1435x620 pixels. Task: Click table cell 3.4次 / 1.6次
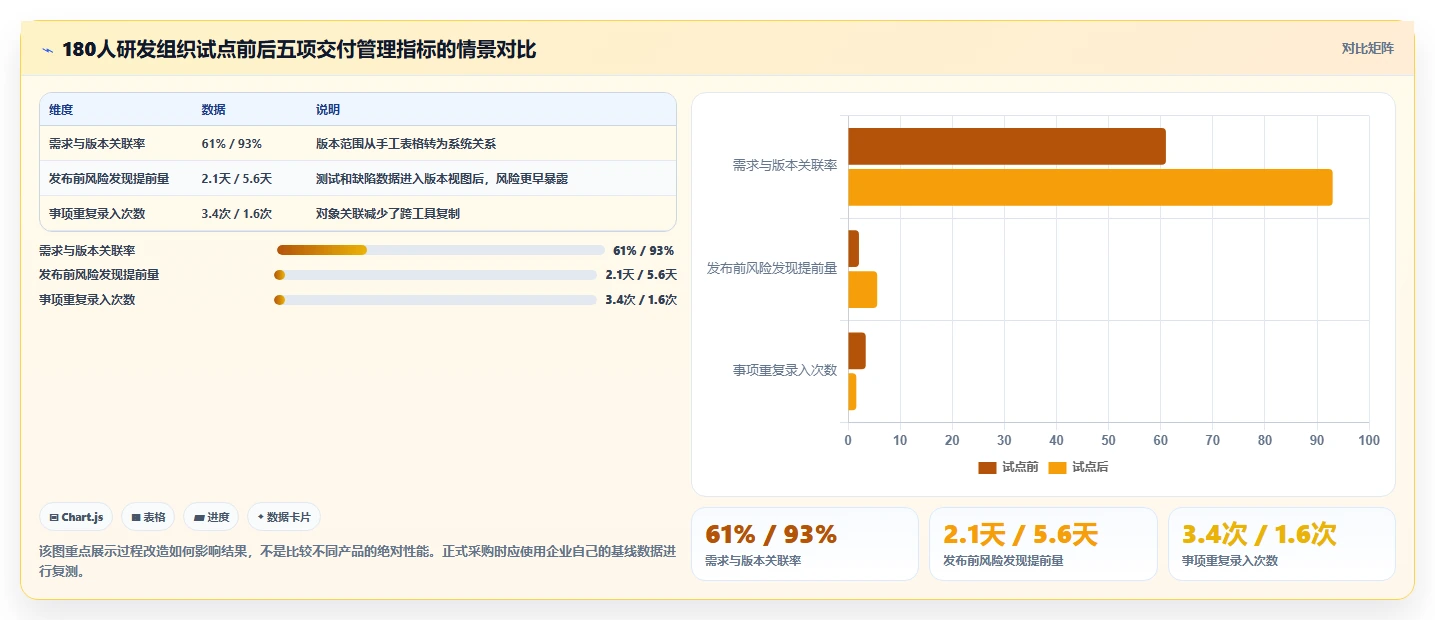[236, 214]
